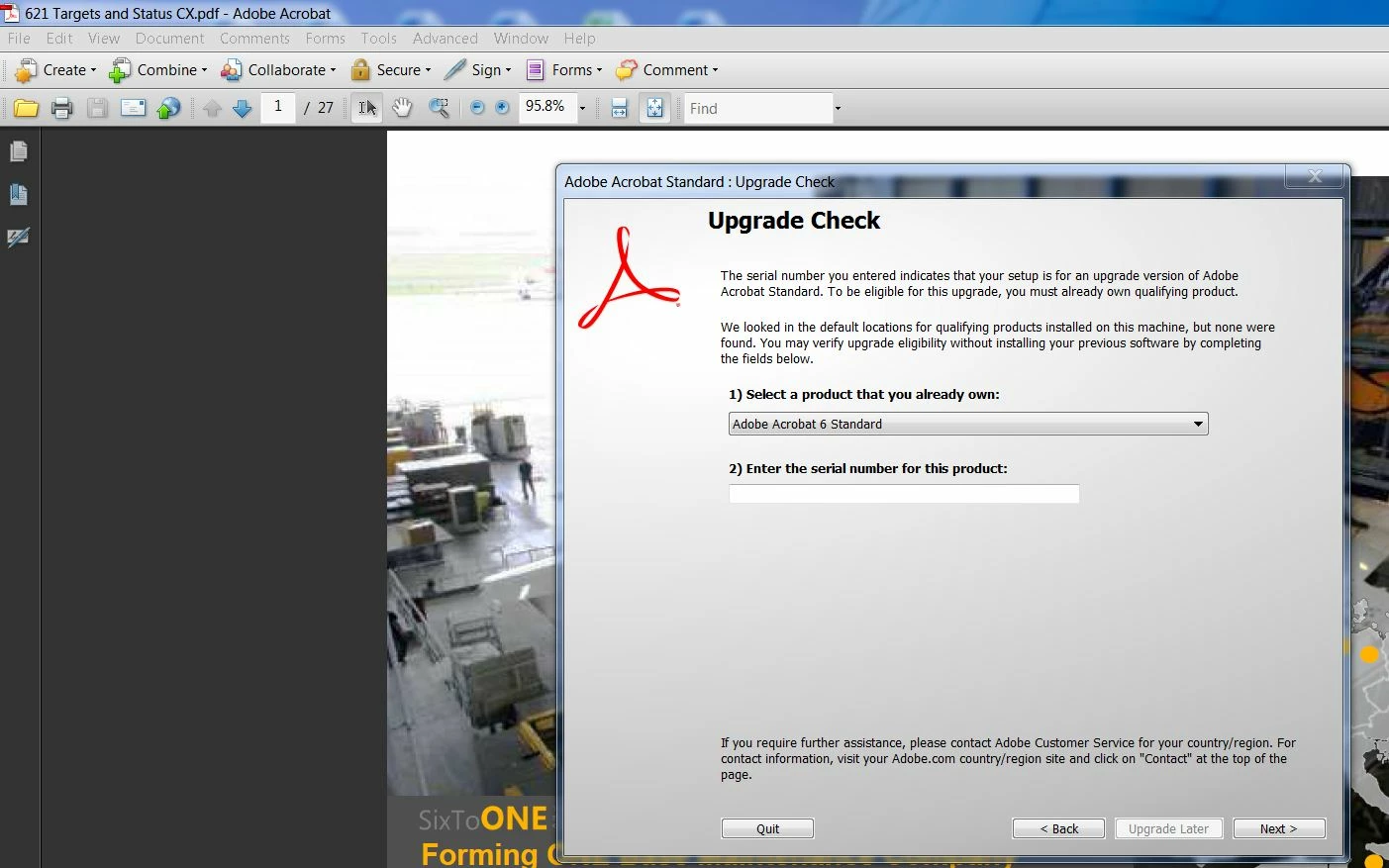Toggle scrolling page view mode

(x=620, y=108)
